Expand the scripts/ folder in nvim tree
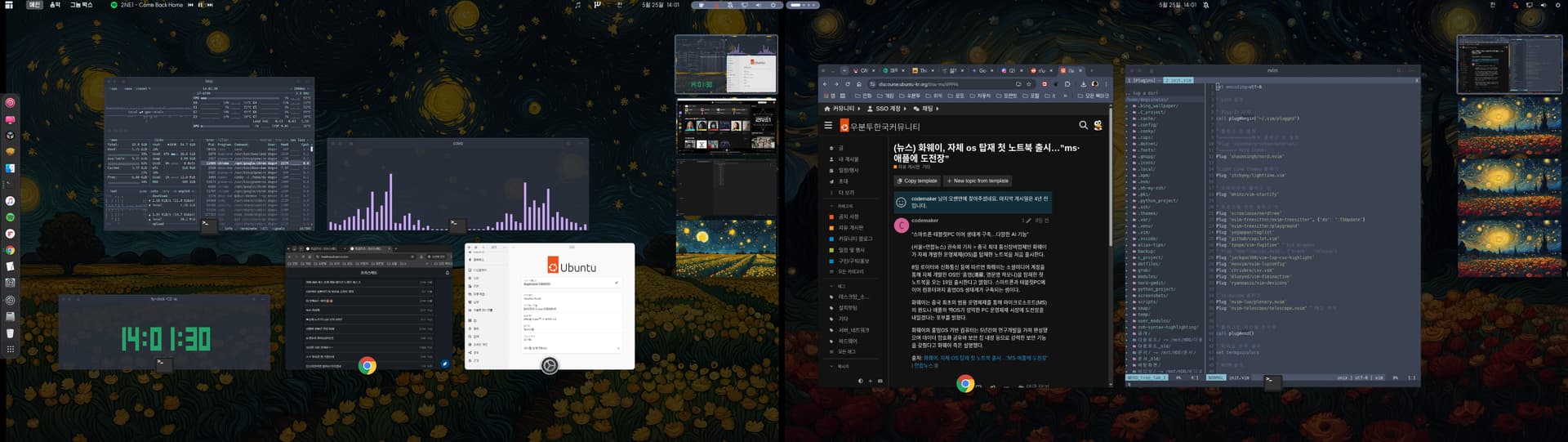Screen dimensions: 1568x442 pyautogui.click(x=1146, y=302)
